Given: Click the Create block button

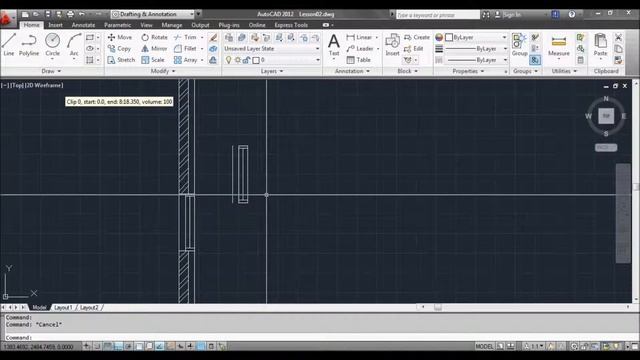Looking at the screenshot, I should 417,37.
